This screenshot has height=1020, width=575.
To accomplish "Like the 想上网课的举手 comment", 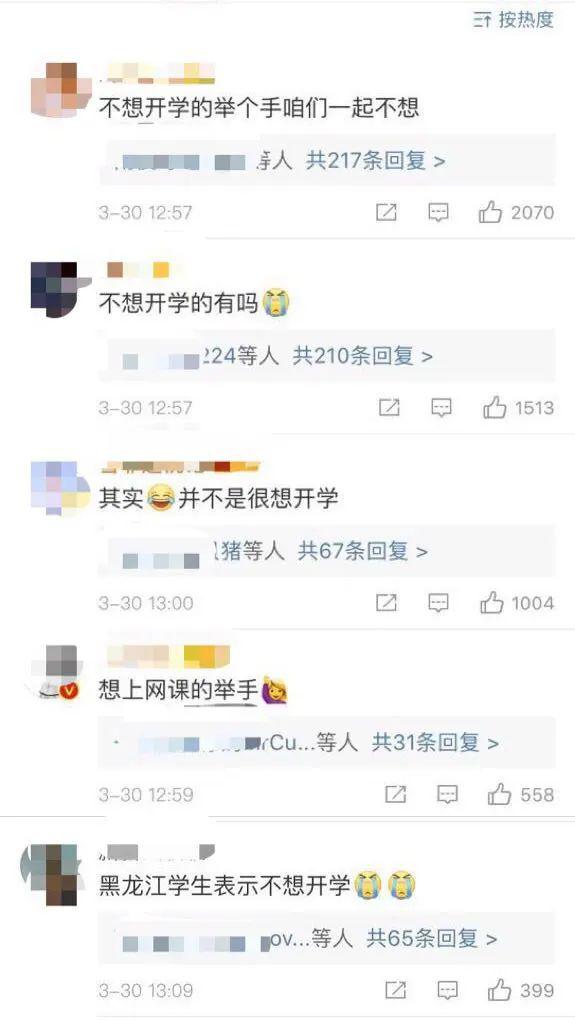I will [499, 794].
